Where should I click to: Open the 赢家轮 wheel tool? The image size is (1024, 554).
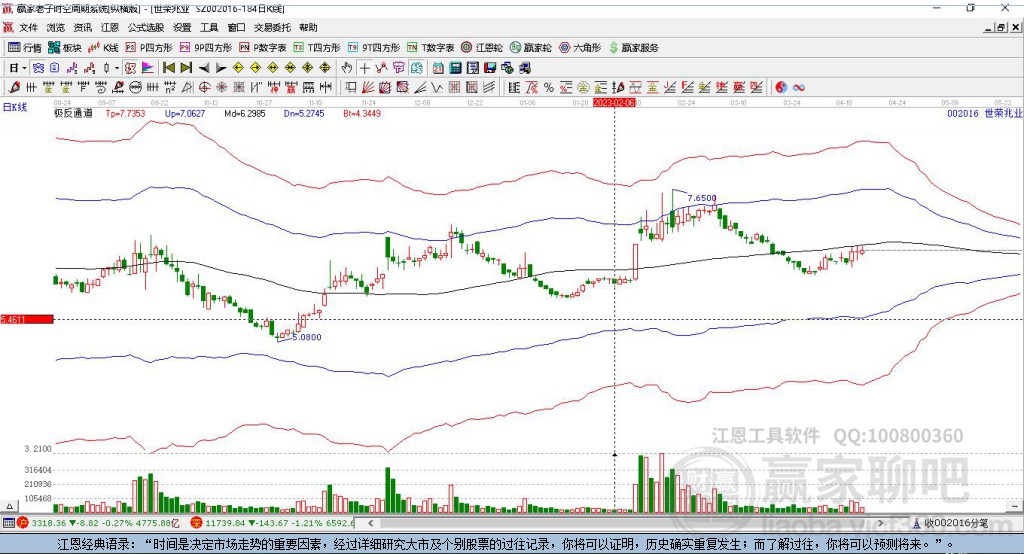coord(531,48)
